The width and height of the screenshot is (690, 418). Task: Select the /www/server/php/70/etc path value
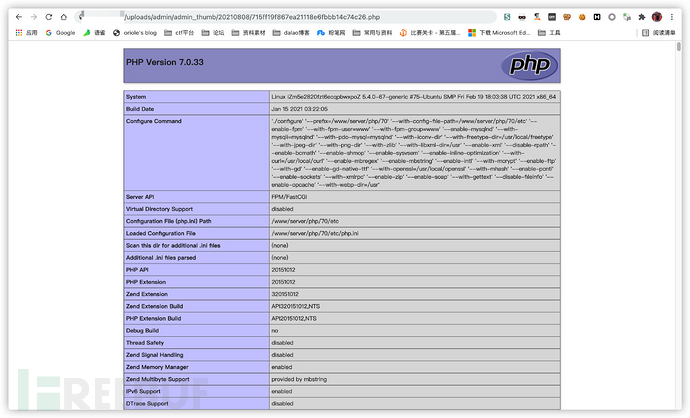click(x=305, y=221)
